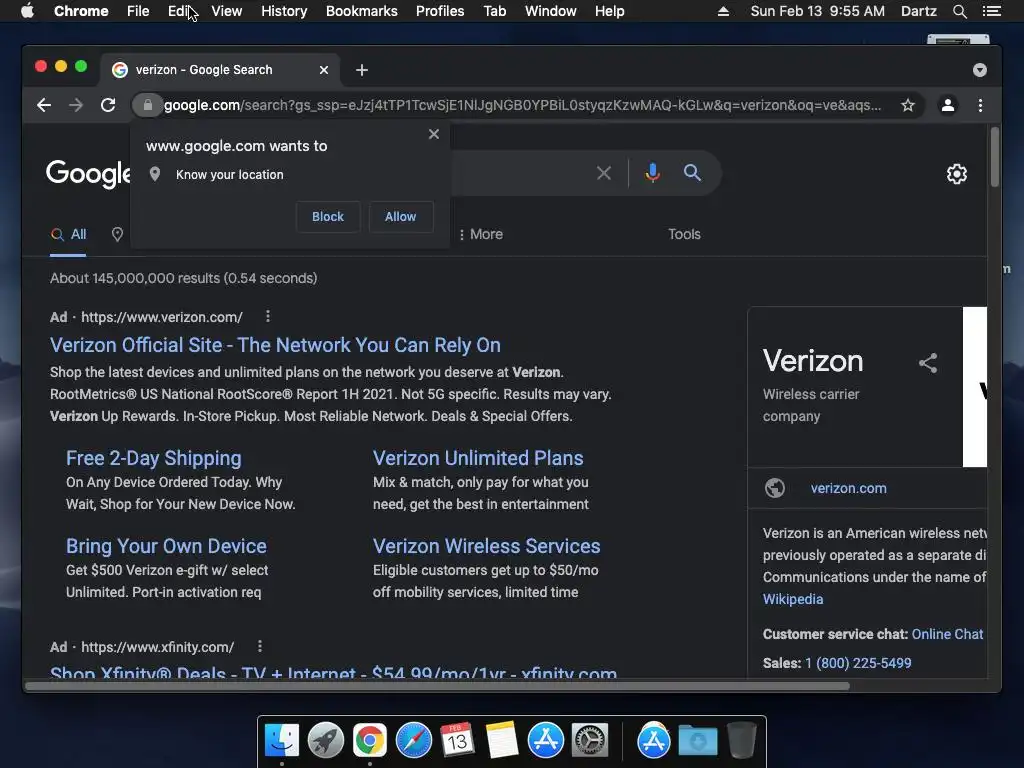Open the Bookmarks menu
The height and width of the screenshot is (768, 1024).
pyautogui.click(x=362, y=11)
